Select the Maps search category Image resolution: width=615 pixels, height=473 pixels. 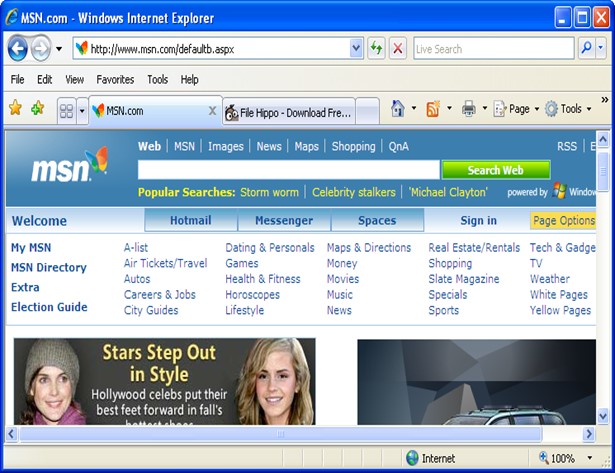[306, 146]
